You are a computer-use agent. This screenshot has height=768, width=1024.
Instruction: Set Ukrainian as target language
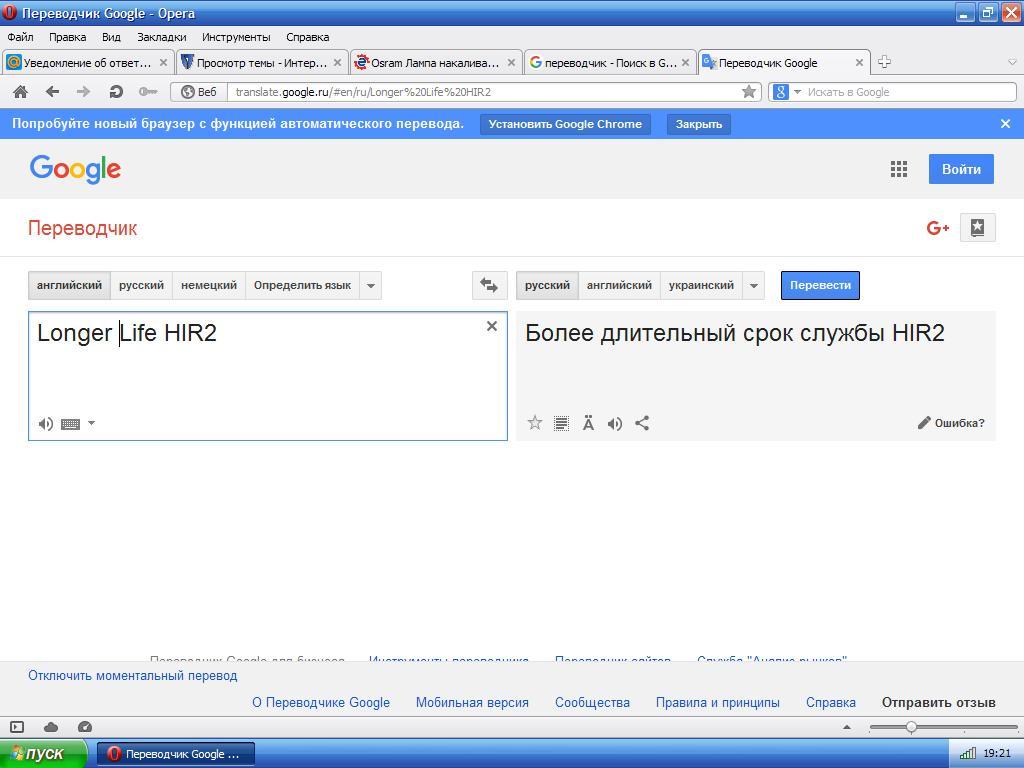pos(700,285)
